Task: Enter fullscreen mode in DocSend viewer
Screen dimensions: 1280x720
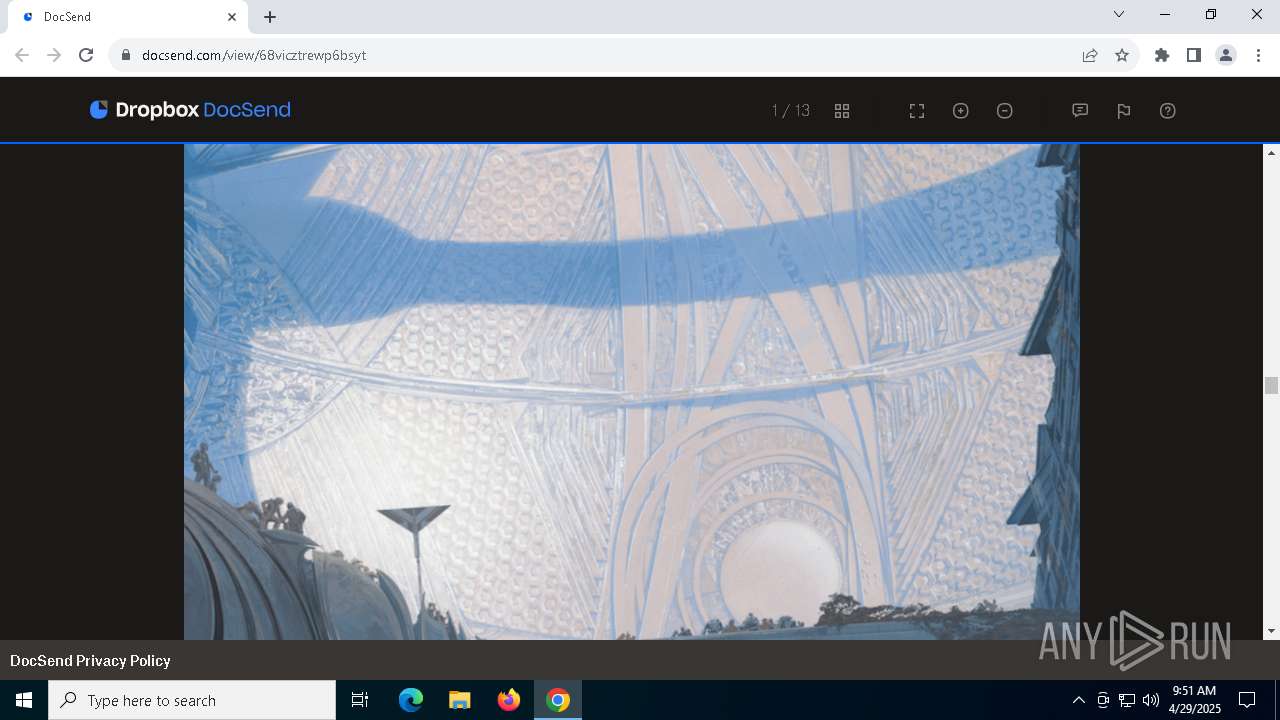Action: pyautogui.click(x=917, y=111)
